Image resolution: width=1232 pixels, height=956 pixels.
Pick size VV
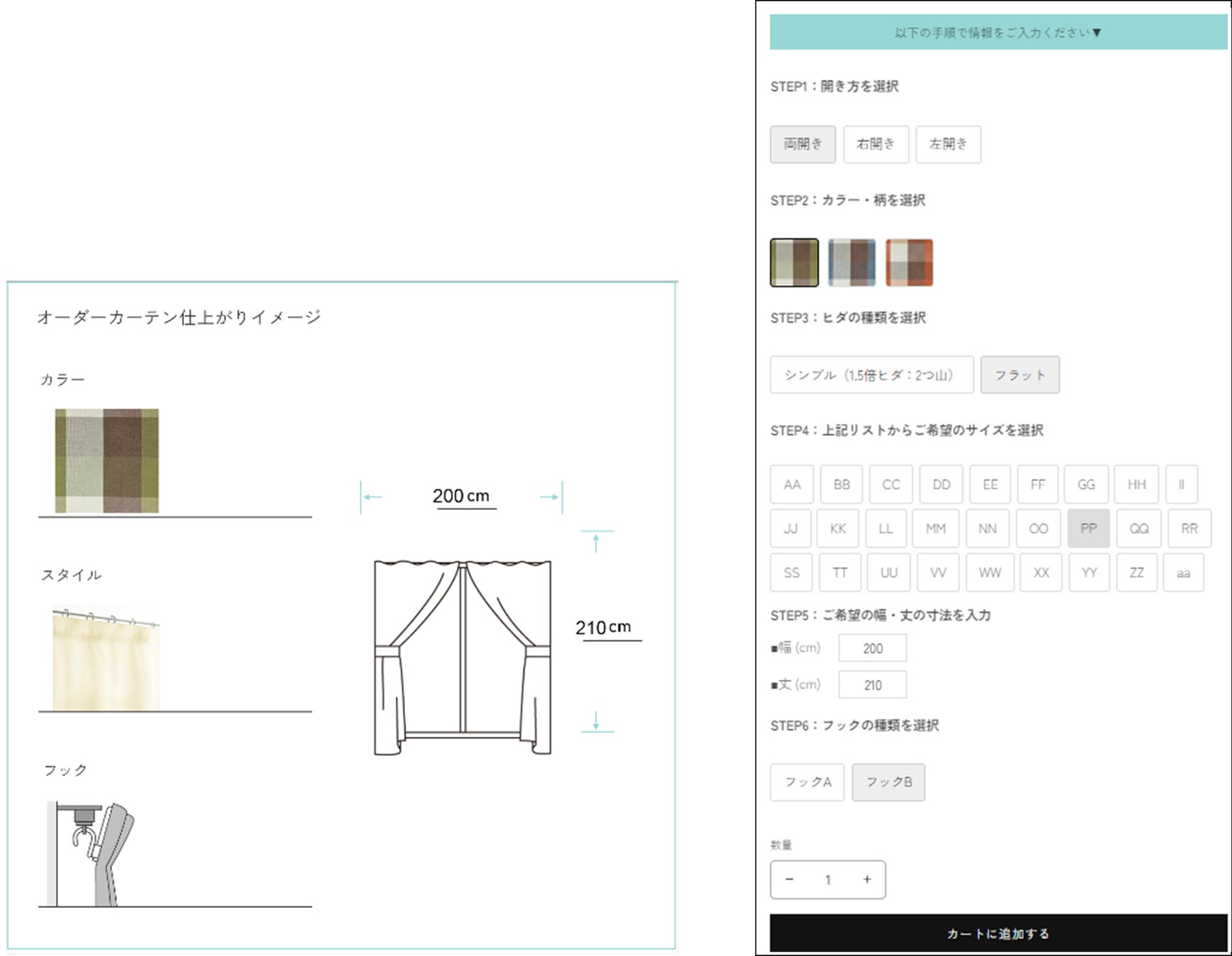[938, 572]
